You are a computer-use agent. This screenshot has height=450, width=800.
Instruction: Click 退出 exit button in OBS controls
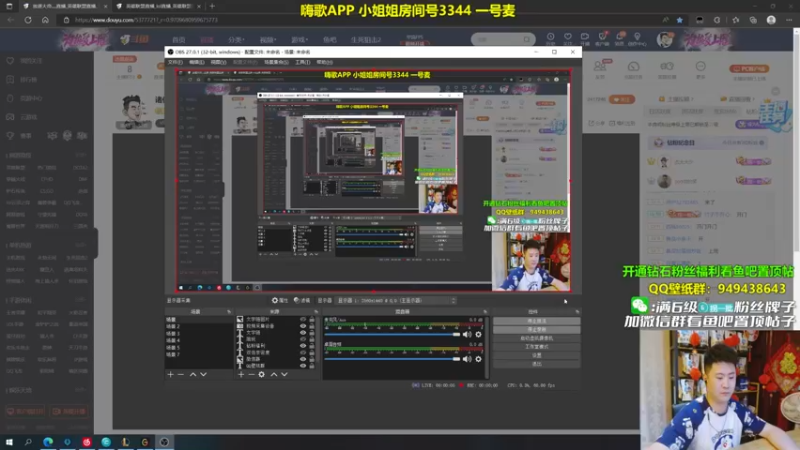536,364
